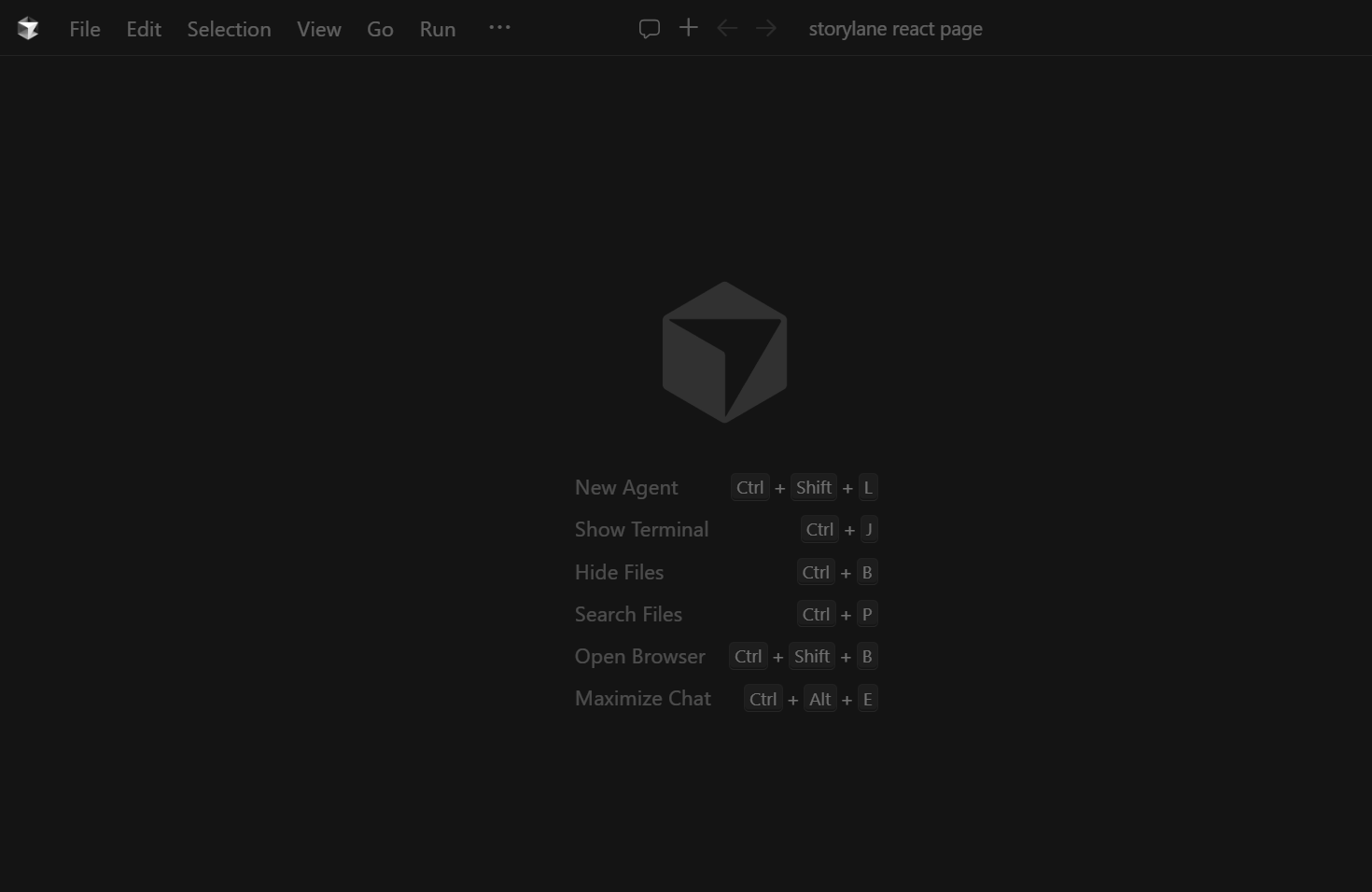Viewport: 1372px width, 892px height.
Task: Click the Search Files shortcut label
Action: (628, 614)
